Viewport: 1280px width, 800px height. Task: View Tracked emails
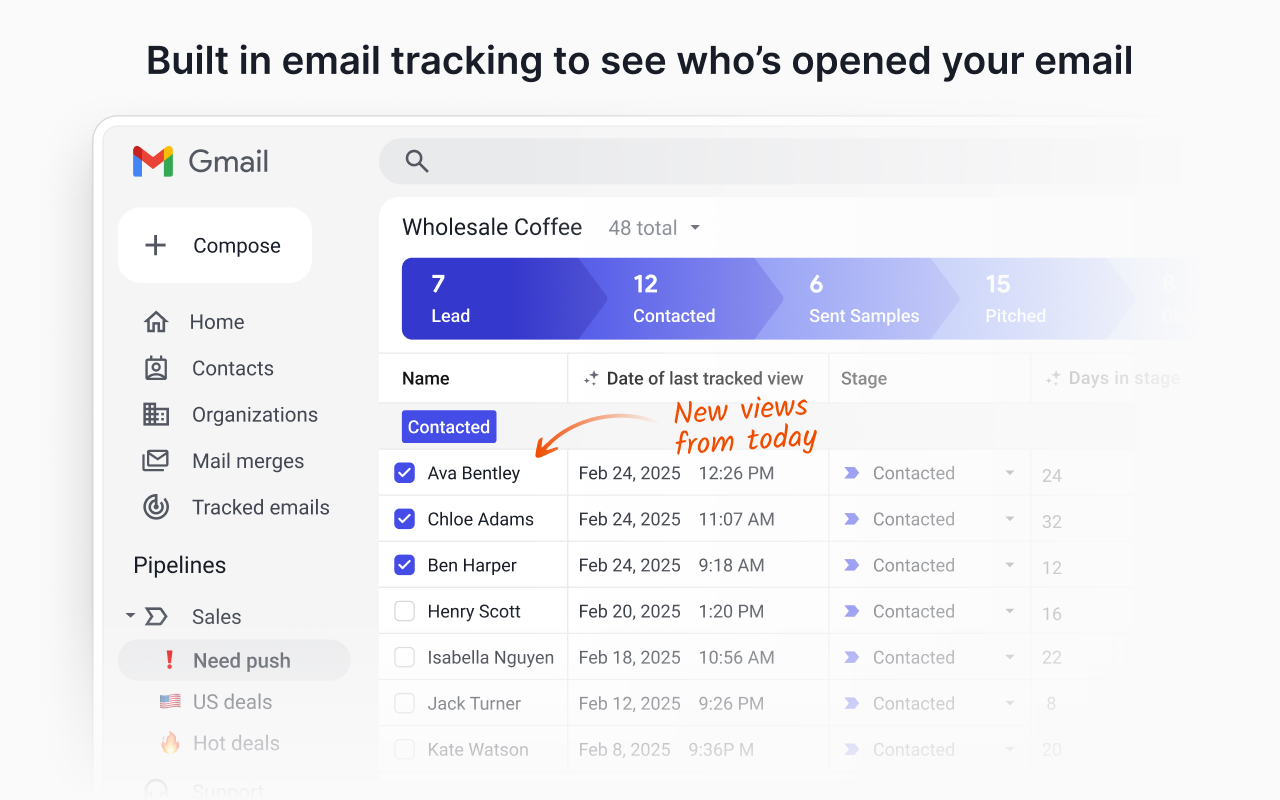click(260, 507)
